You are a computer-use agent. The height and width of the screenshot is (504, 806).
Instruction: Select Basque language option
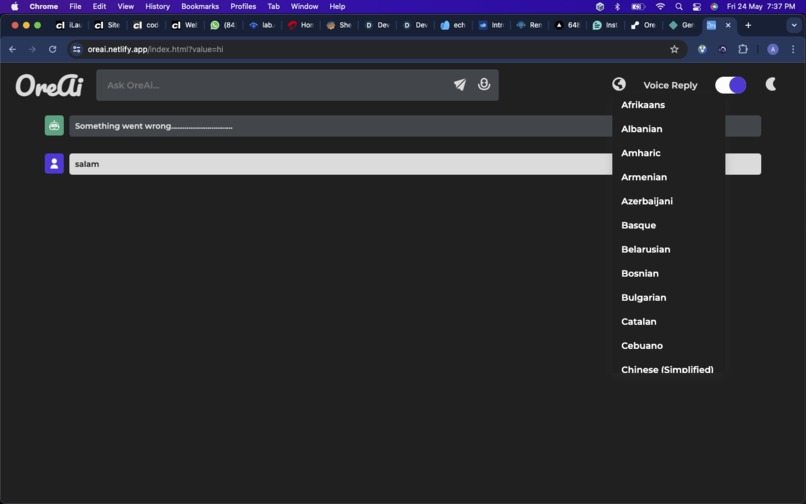[x=638, y=226]
